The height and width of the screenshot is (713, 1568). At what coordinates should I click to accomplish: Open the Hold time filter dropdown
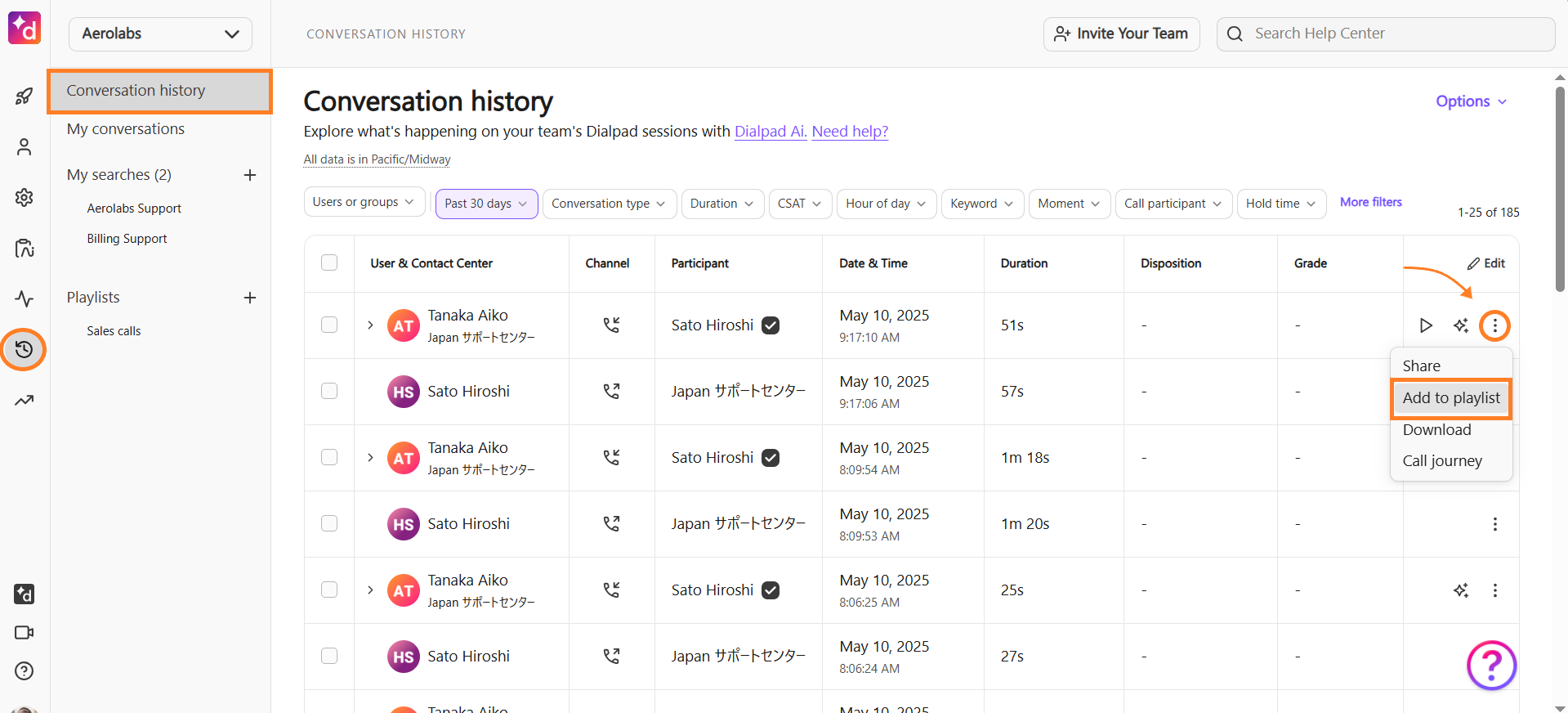[x=1281, y=204]
